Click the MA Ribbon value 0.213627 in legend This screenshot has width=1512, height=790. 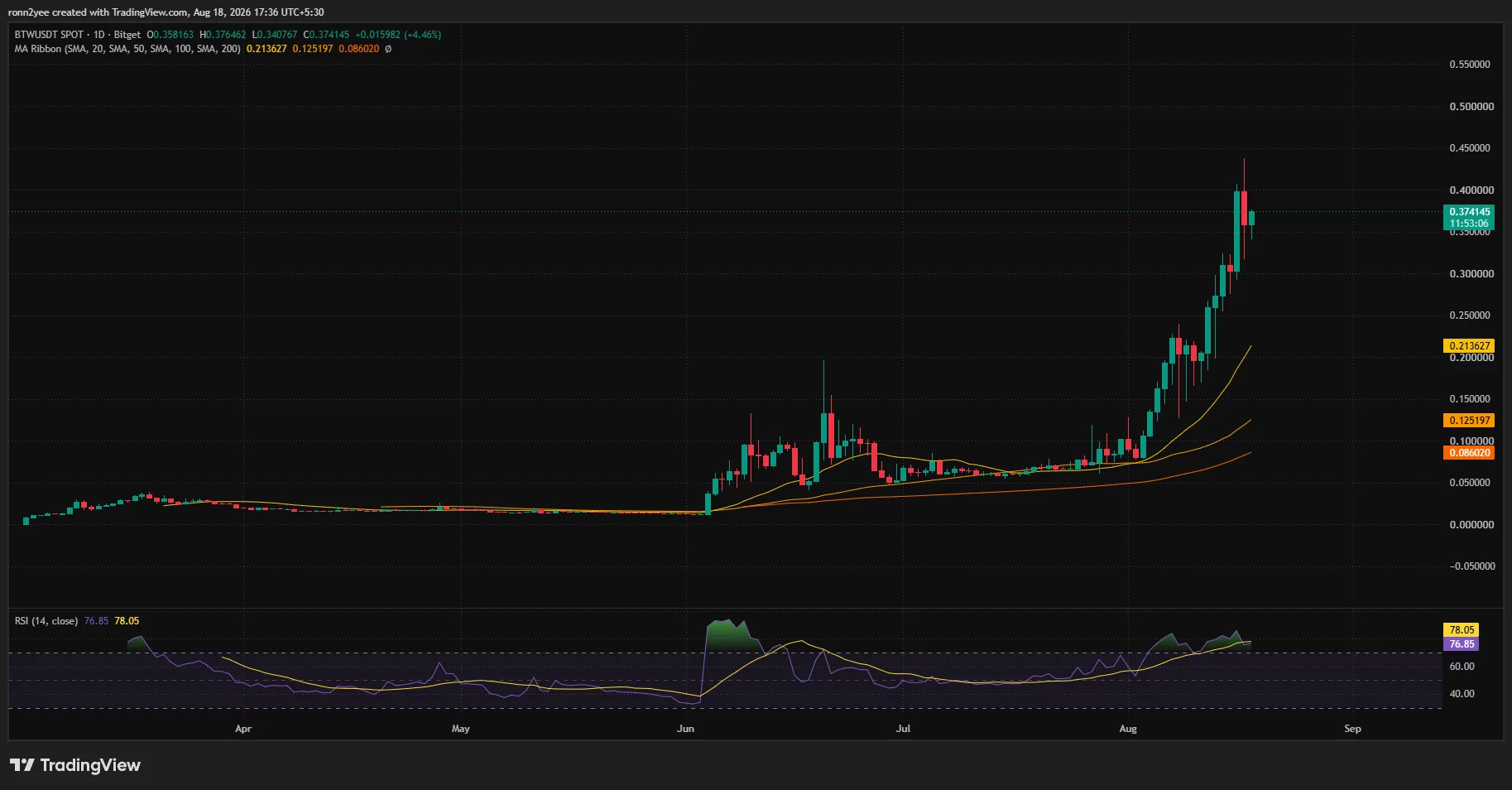click(266, 49)
